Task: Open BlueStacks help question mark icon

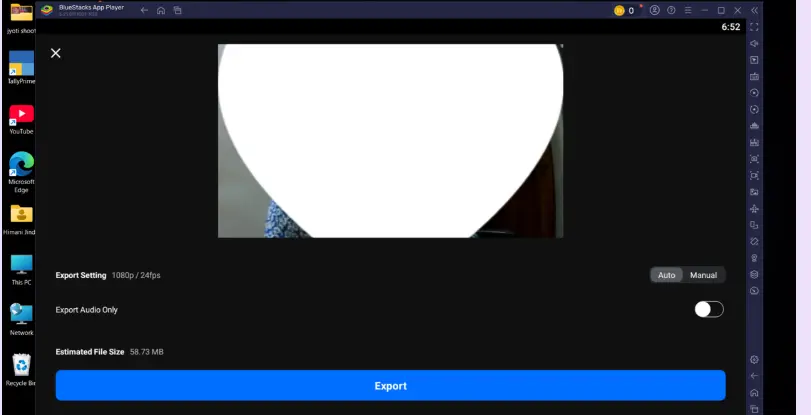Action: coord(672,10)
